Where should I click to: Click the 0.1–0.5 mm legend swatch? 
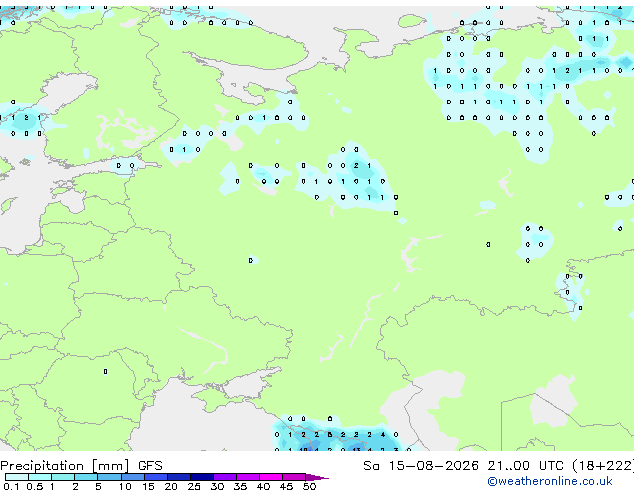[17, 477]
